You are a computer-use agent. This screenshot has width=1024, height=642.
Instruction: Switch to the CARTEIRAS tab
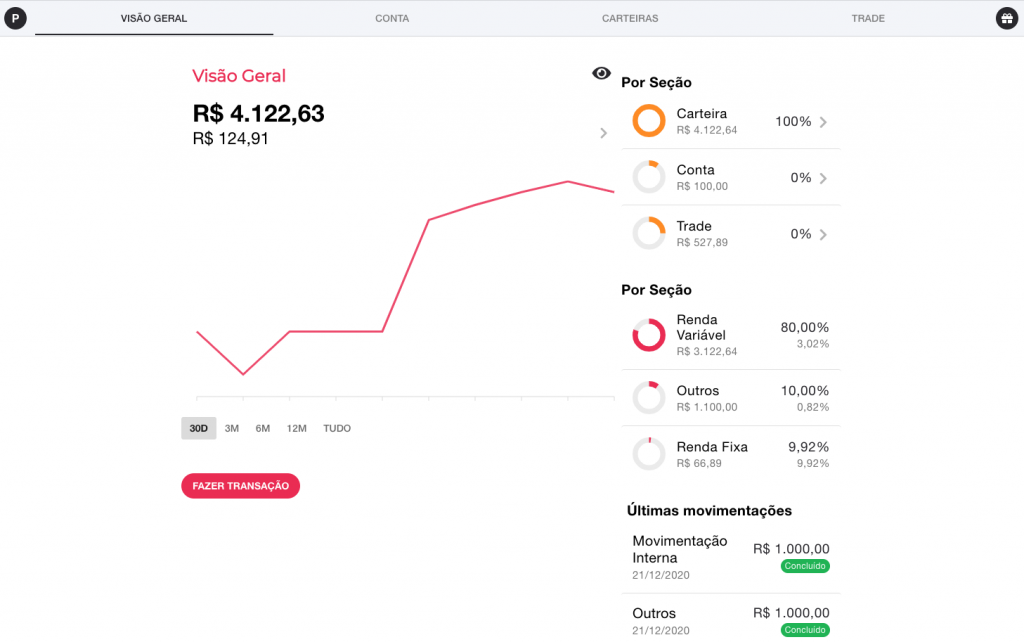pos(630,18)
